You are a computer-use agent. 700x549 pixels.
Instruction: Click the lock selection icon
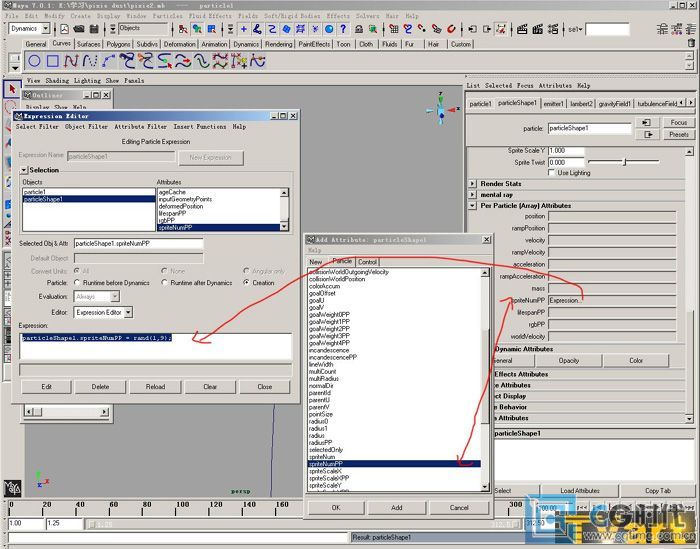(358, 29)
